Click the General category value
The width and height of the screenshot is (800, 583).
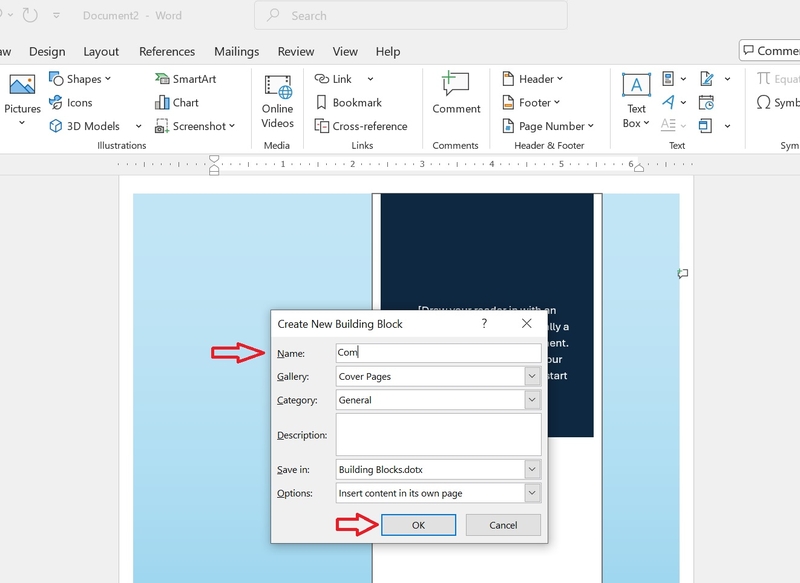355,400
